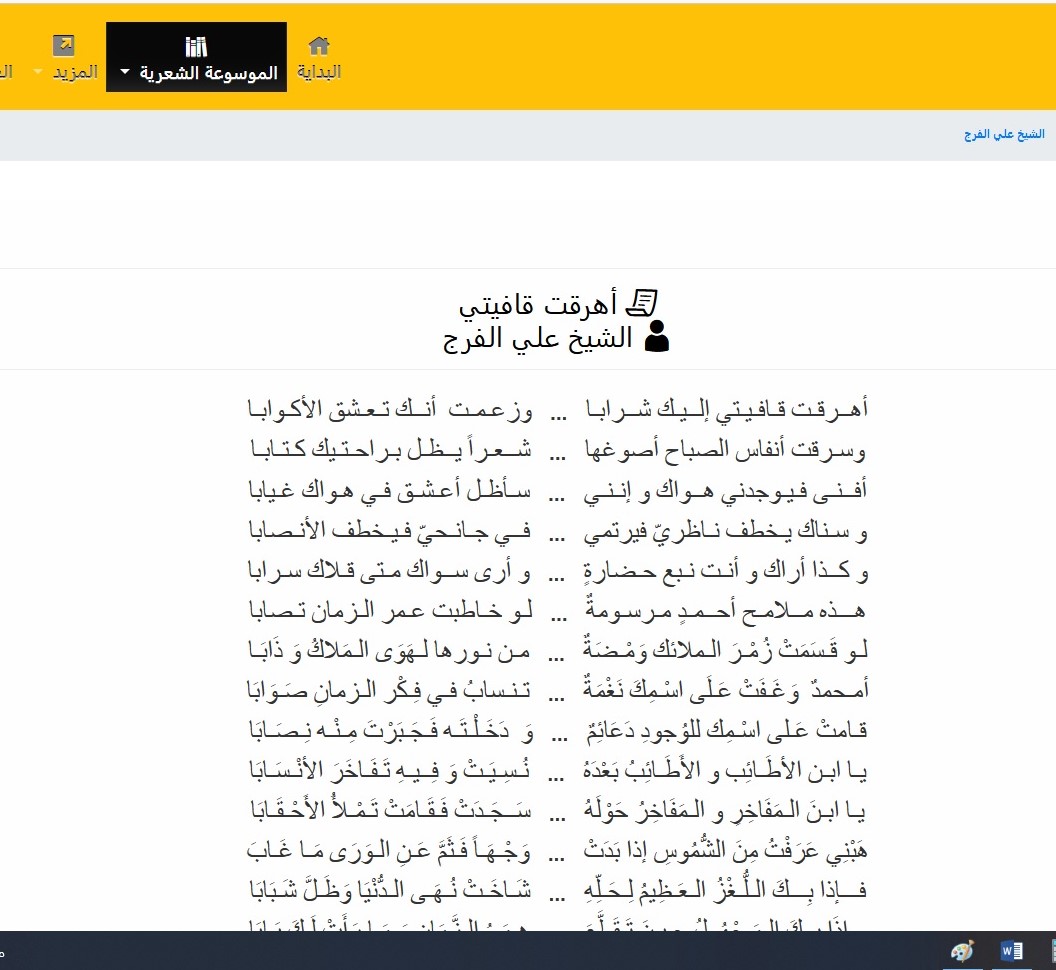Click the half-line هبني عرفت من الشموس إذا بدت

725,849
